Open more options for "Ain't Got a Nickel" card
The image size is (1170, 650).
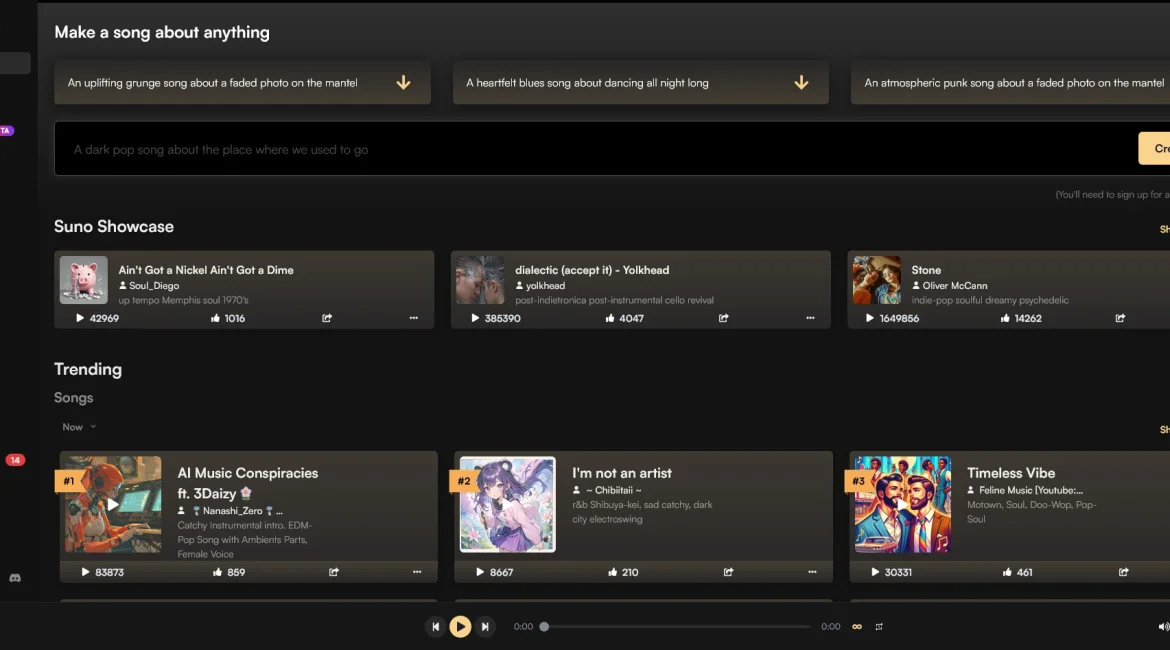413,318
